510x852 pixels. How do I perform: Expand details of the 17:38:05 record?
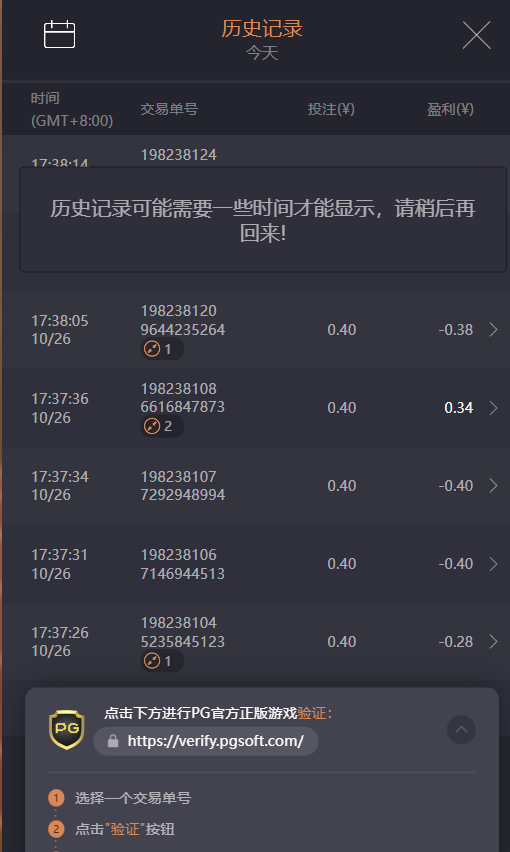[x=493, y=330]
